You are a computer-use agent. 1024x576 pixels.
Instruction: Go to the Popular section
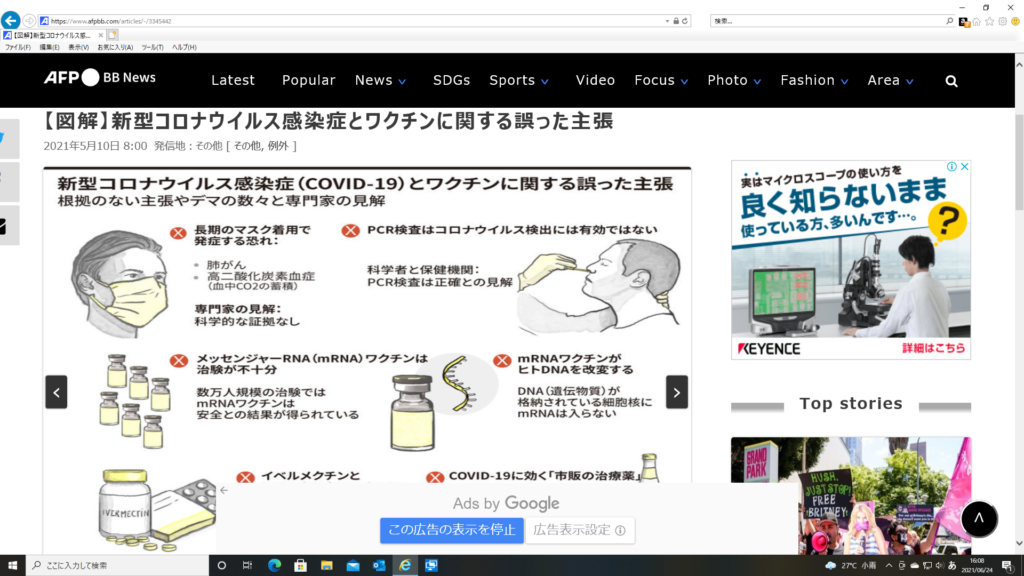(308, 80)
